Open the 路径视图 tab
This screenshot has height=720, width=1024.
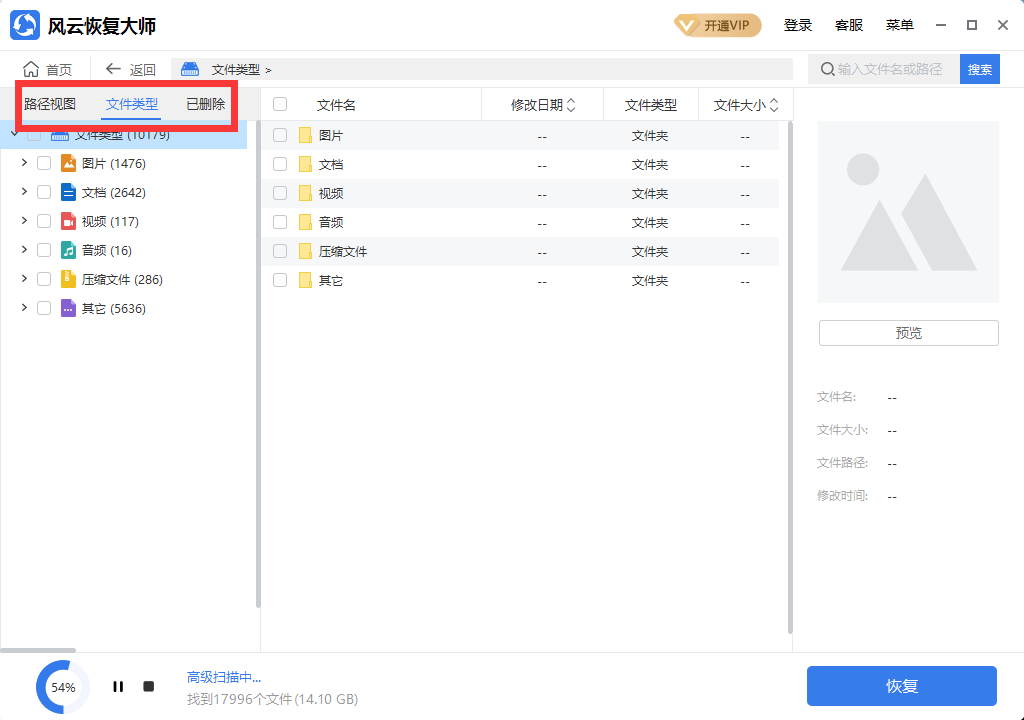click(51, 103)
